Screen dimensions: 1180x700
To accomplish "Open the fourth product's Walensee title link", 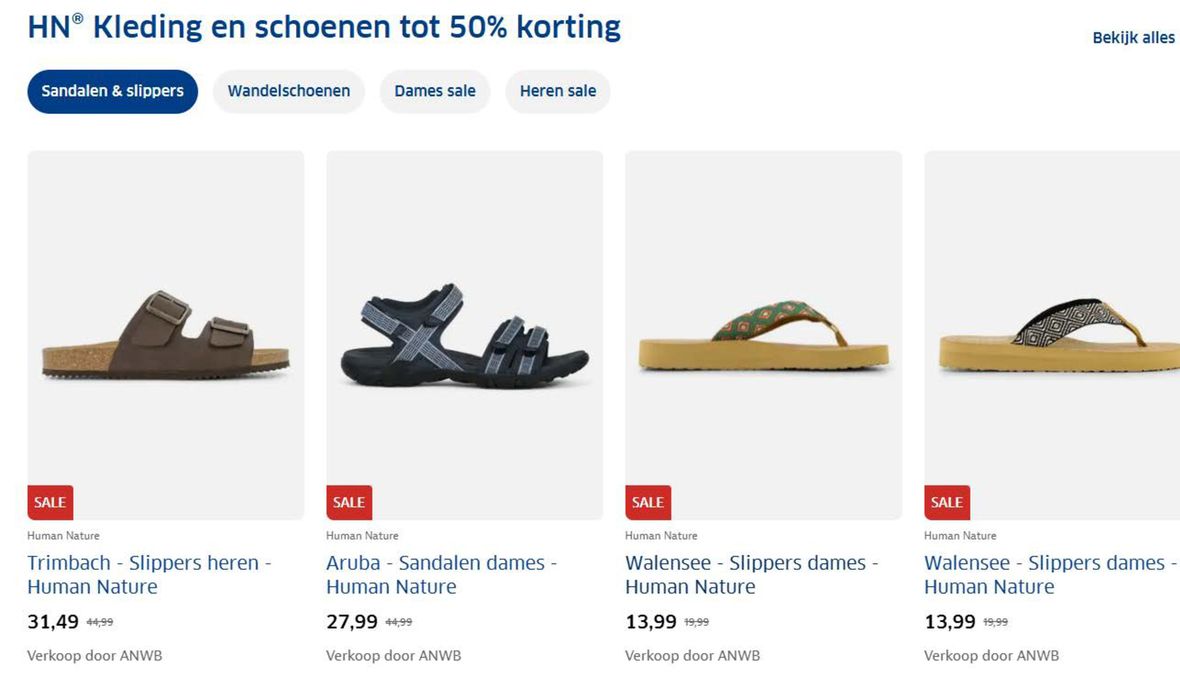I will click(x=1051, y=575).
